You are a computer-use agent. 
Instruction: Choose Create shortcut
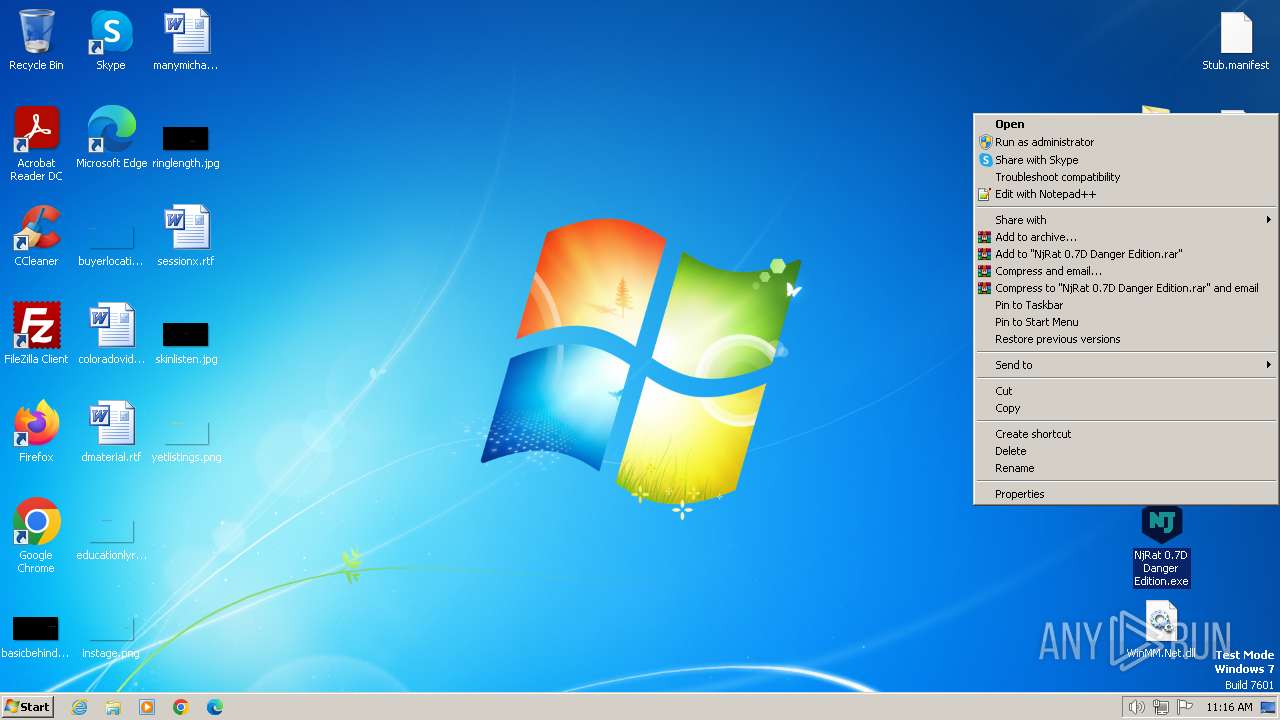(x=1126, y=434)
